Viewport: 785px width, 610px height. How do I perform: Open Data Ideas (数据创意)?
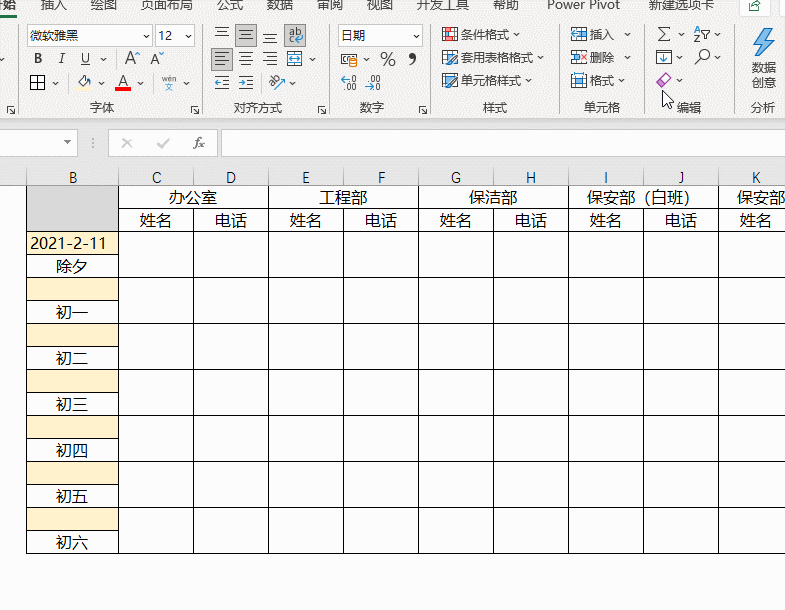click(764, 58)
